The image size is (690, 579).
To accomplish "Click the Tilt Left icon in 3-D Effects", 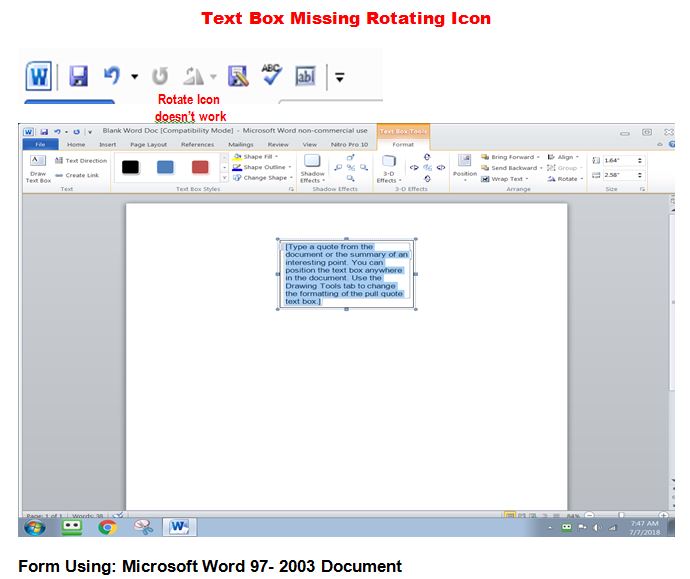I will (414, 167).
